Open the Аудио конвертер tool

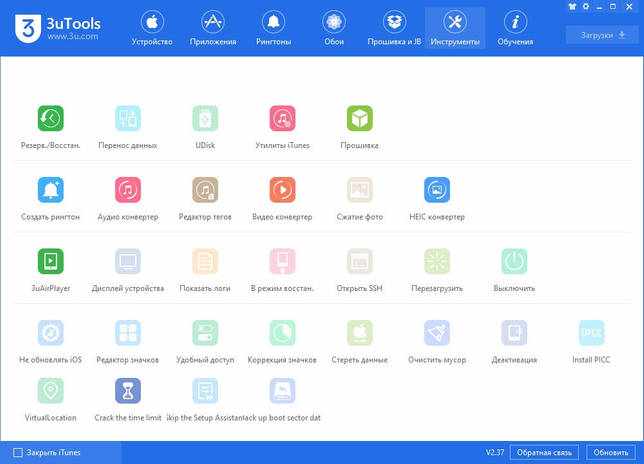click(128, 190)
